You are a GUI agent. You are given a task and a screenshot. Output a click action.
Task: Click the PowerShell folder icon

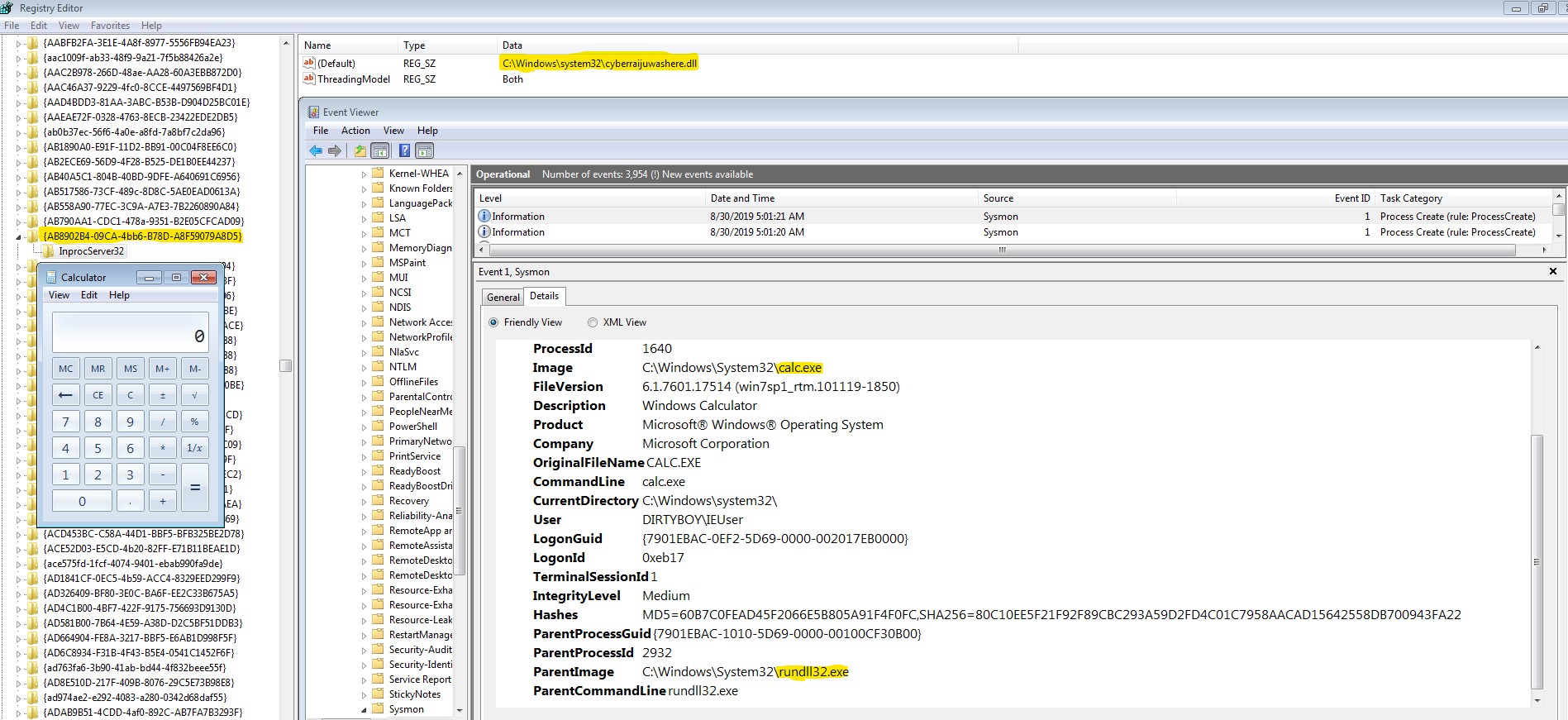[x=378, y=426]
